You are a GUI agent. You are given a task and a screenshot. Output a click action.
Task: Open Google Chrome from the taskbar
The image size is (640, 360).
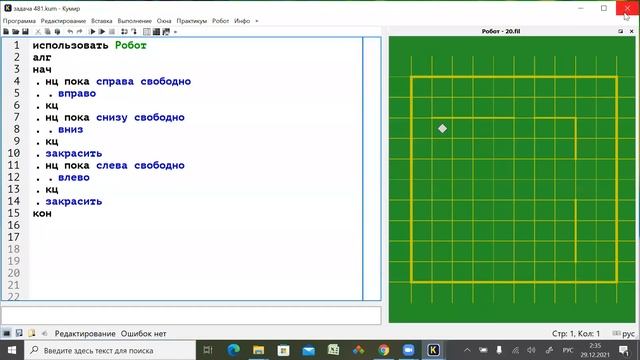point(383,350)
